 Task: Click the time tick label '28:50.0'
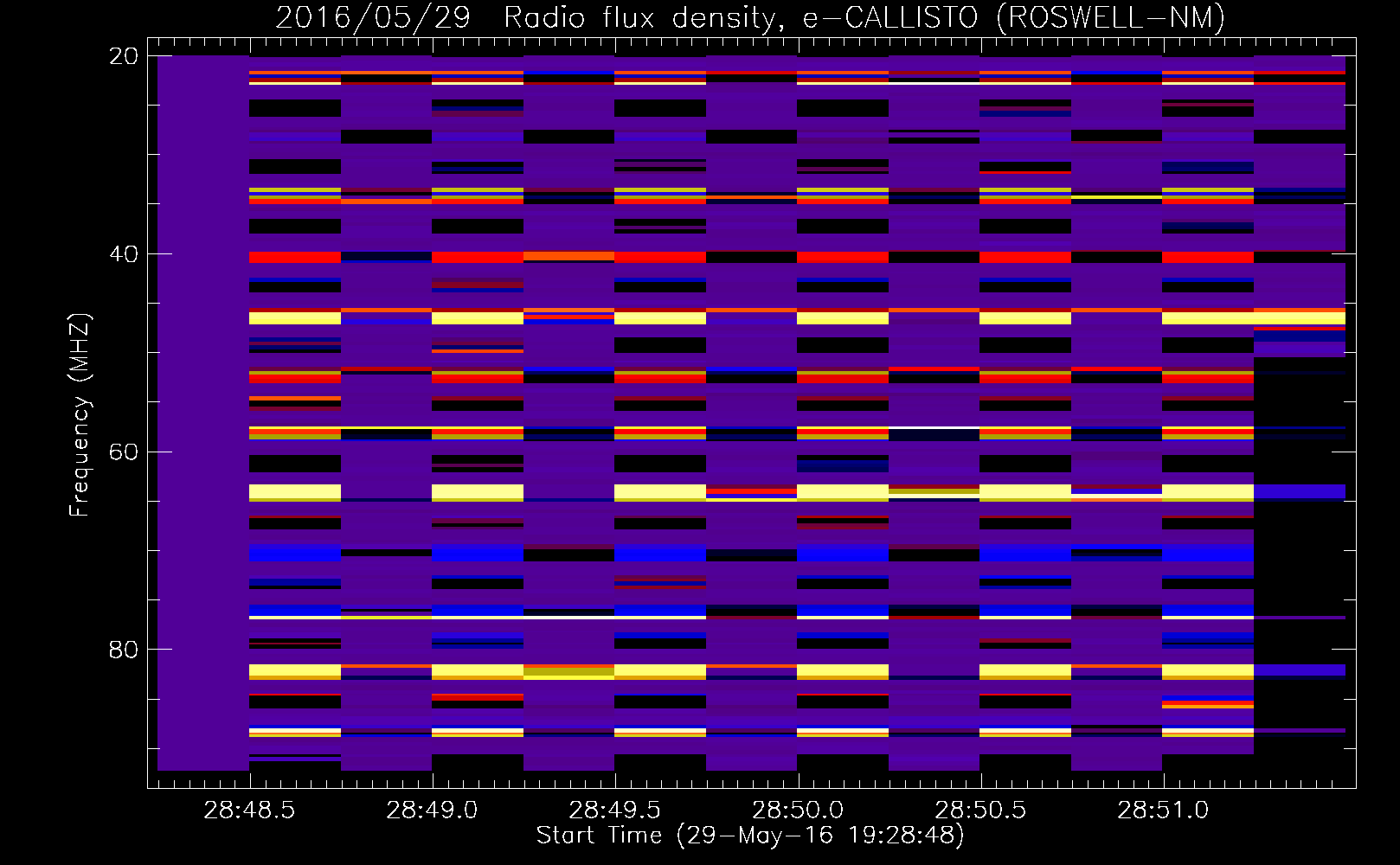[x=797, y=811]
